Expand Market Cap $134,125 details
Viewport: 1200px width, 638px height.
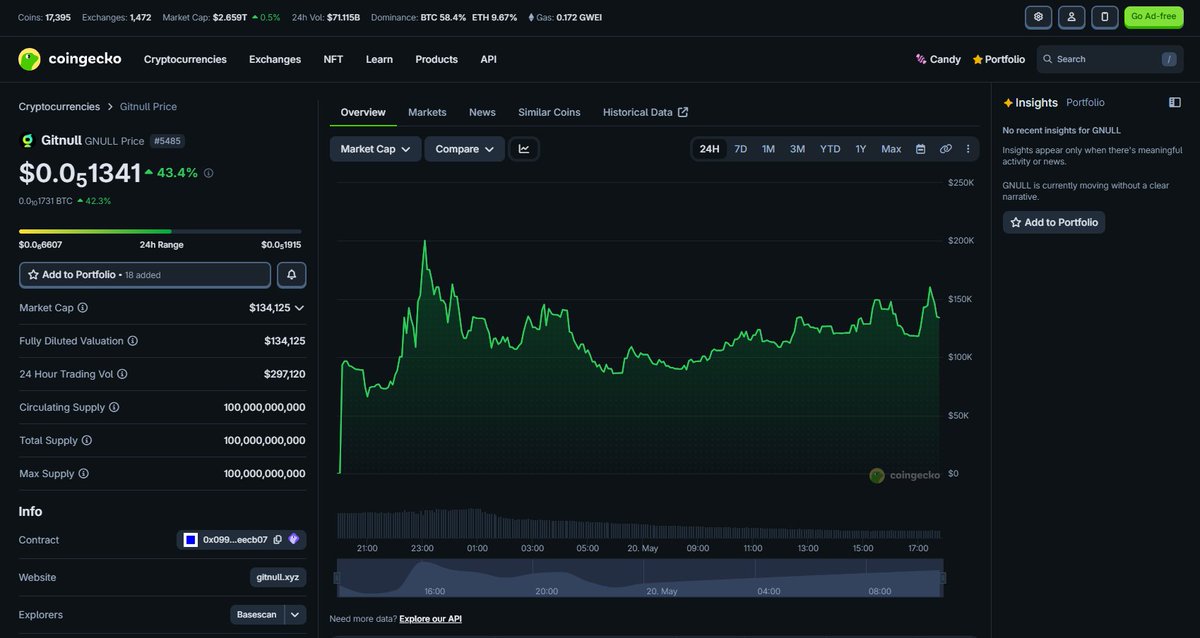point(299,308)
